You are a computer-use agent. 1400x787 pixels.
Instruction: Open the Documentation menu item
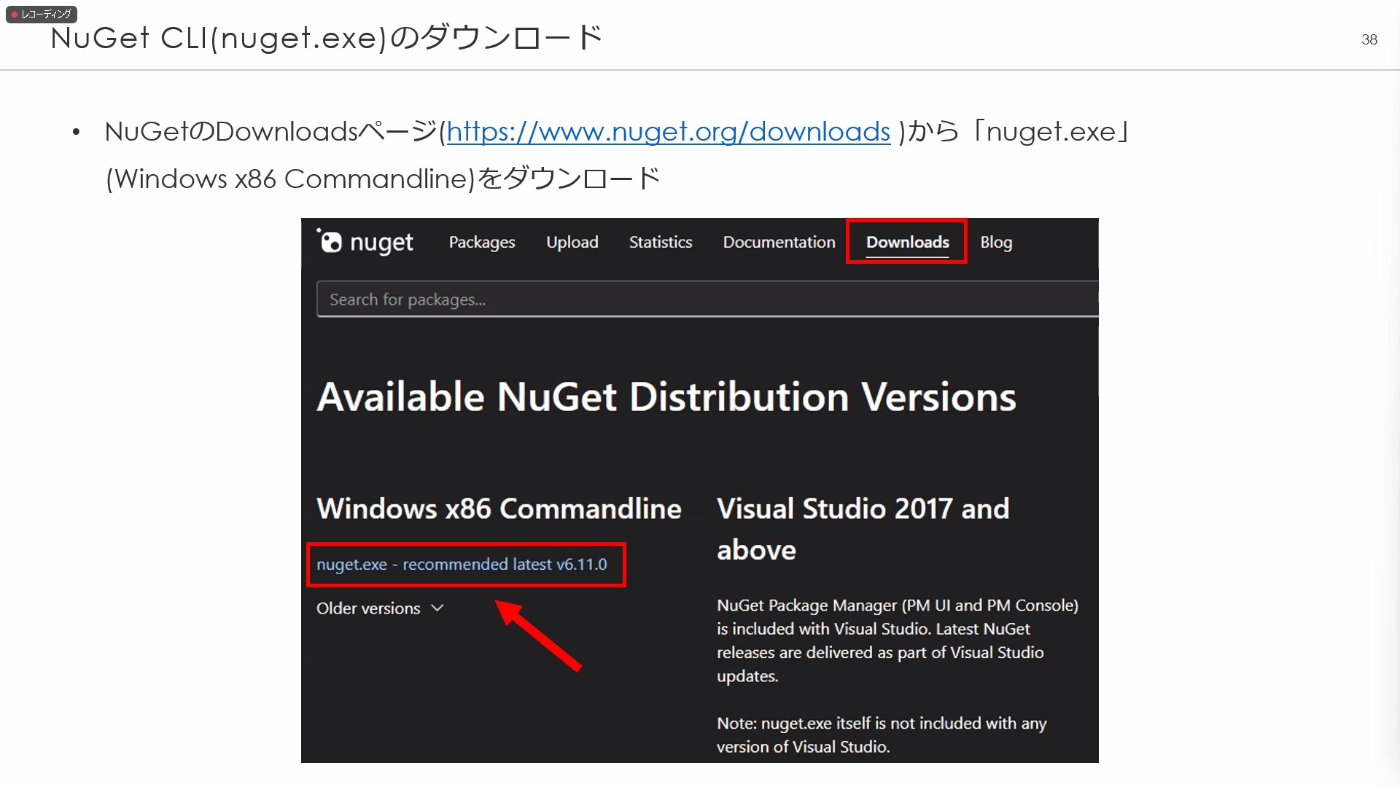coord(779,242)
